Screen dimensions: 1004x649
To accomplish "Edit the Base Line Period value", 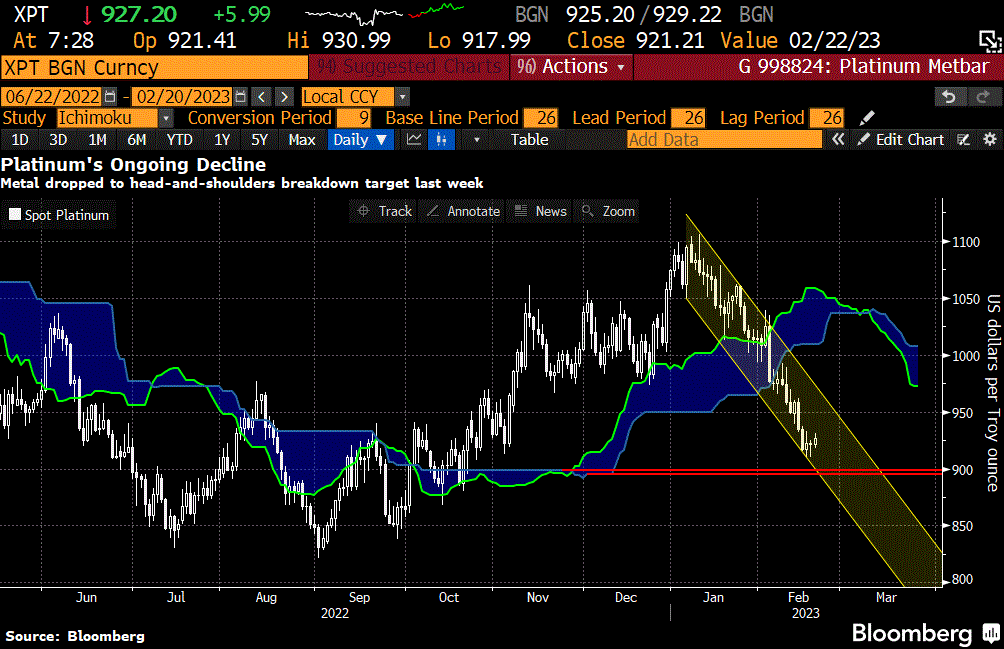I will [541, 118].
